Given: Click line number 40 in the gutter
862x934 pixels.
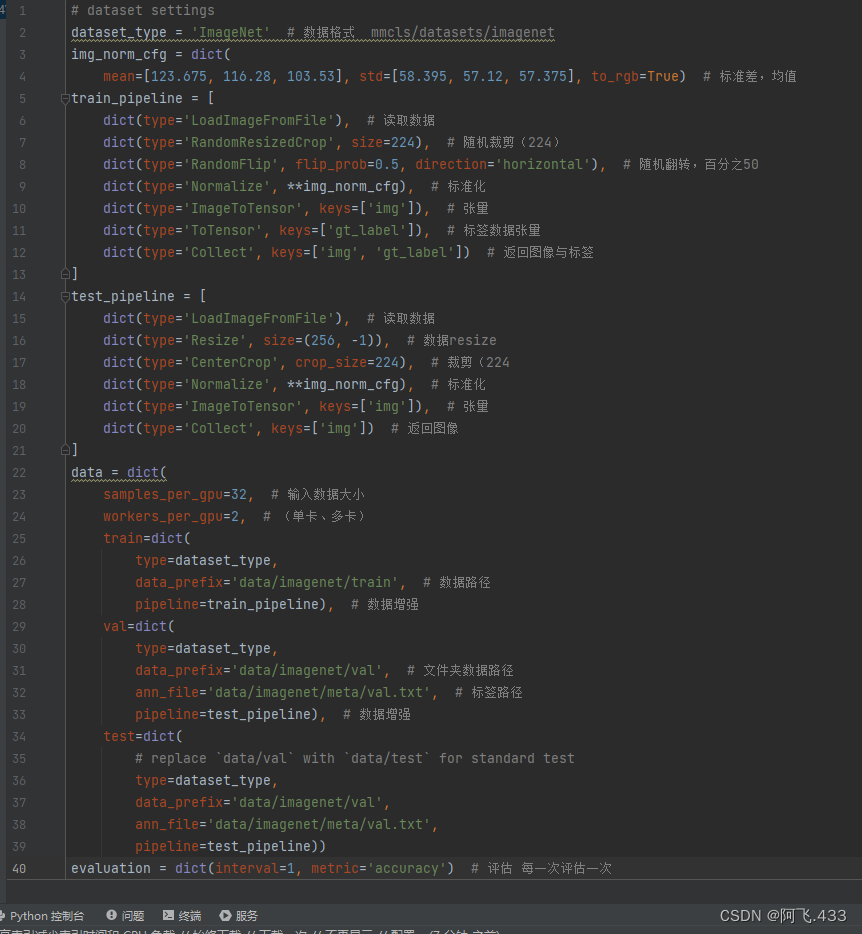Looking at the screenshot, I should click(x=19, y=868).
